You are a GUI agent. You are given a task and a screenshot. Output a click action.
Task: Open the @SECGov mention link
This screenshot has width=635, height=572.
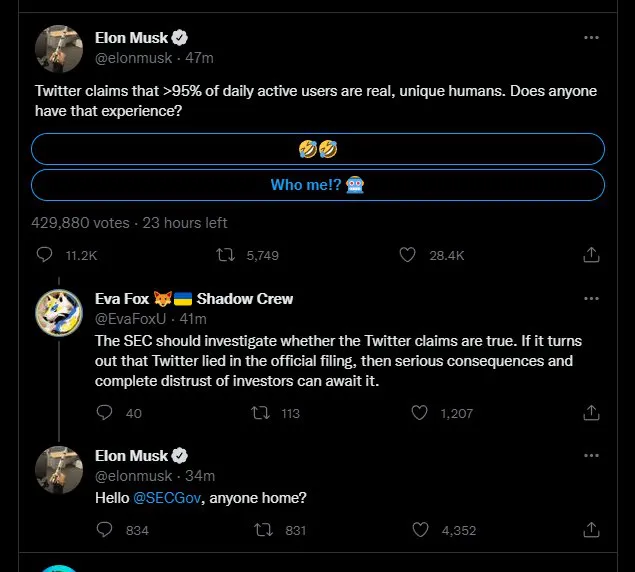tap(165, 497)
